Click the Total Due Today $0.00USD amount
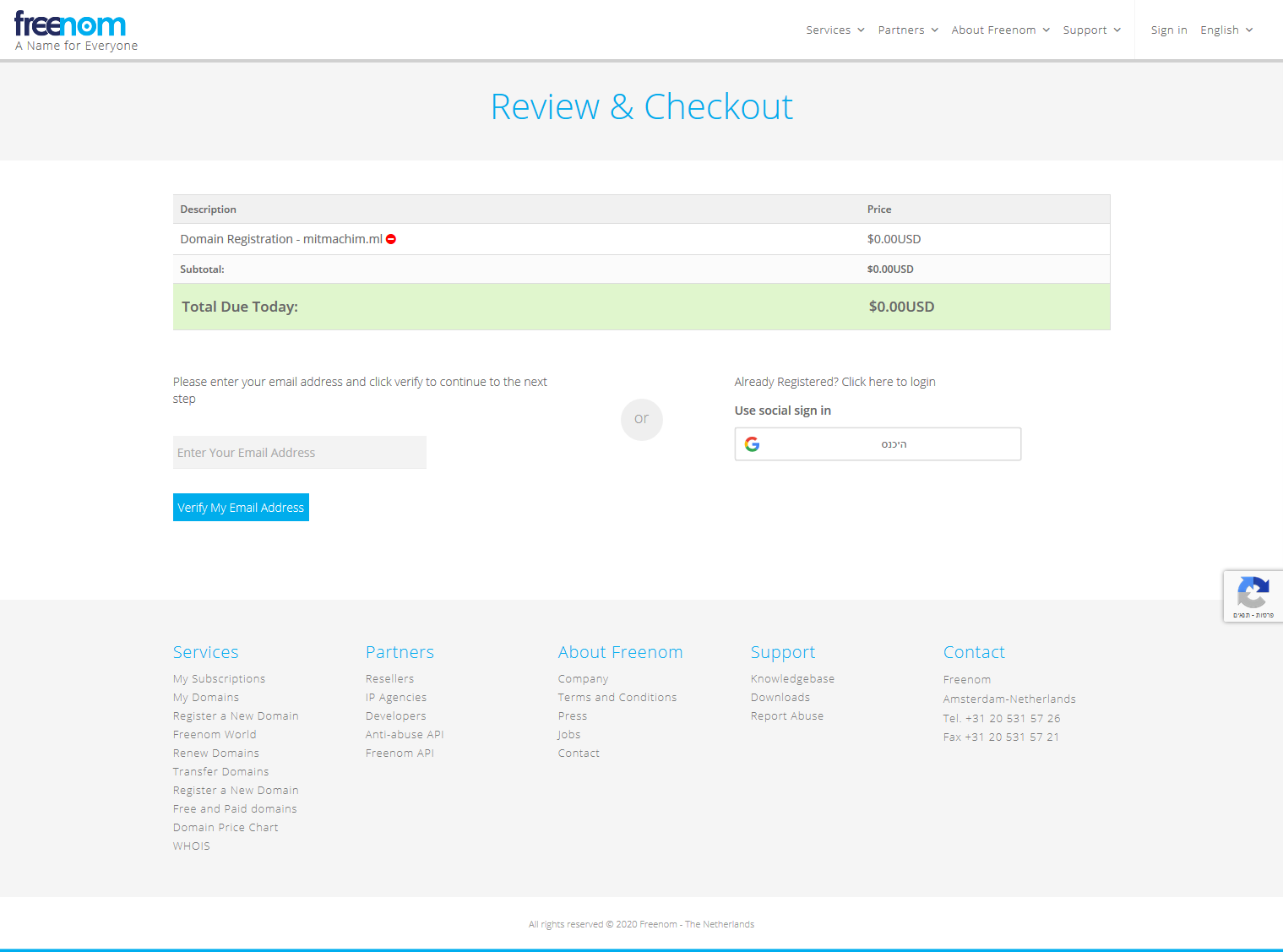This screenshot has height=952, width=1283. click(901, 307)
